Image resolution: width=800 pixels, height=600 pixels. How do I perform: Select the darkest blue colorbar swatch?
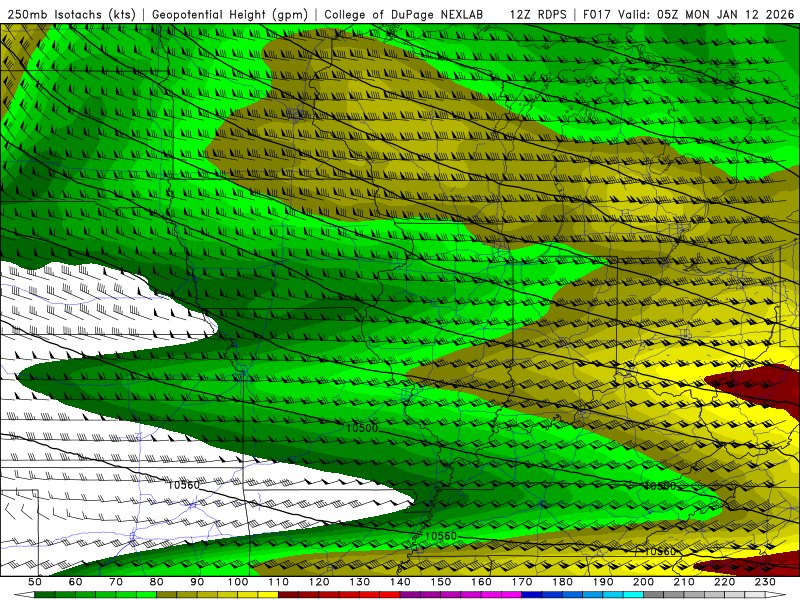click(532, 595)
